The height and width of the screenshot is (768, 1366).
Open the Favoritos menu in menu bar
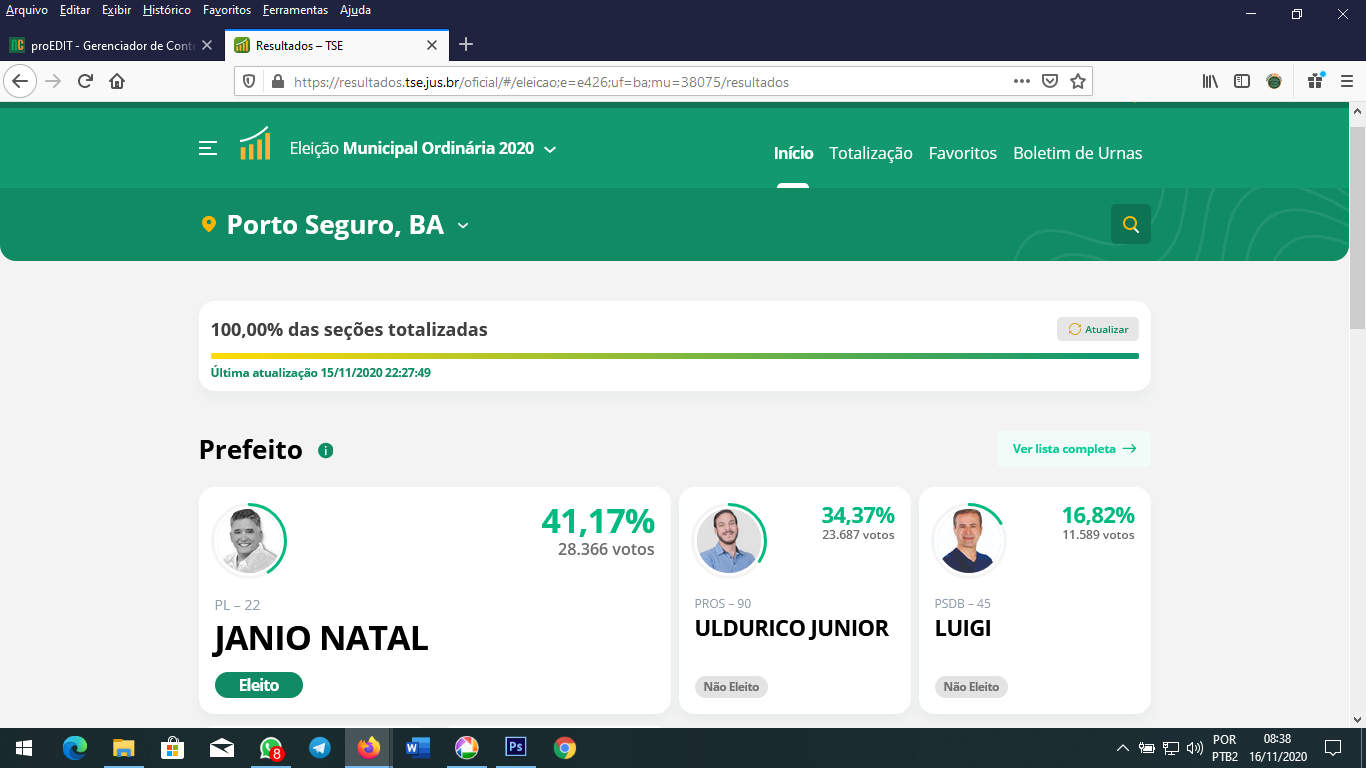tap(226, 10)
